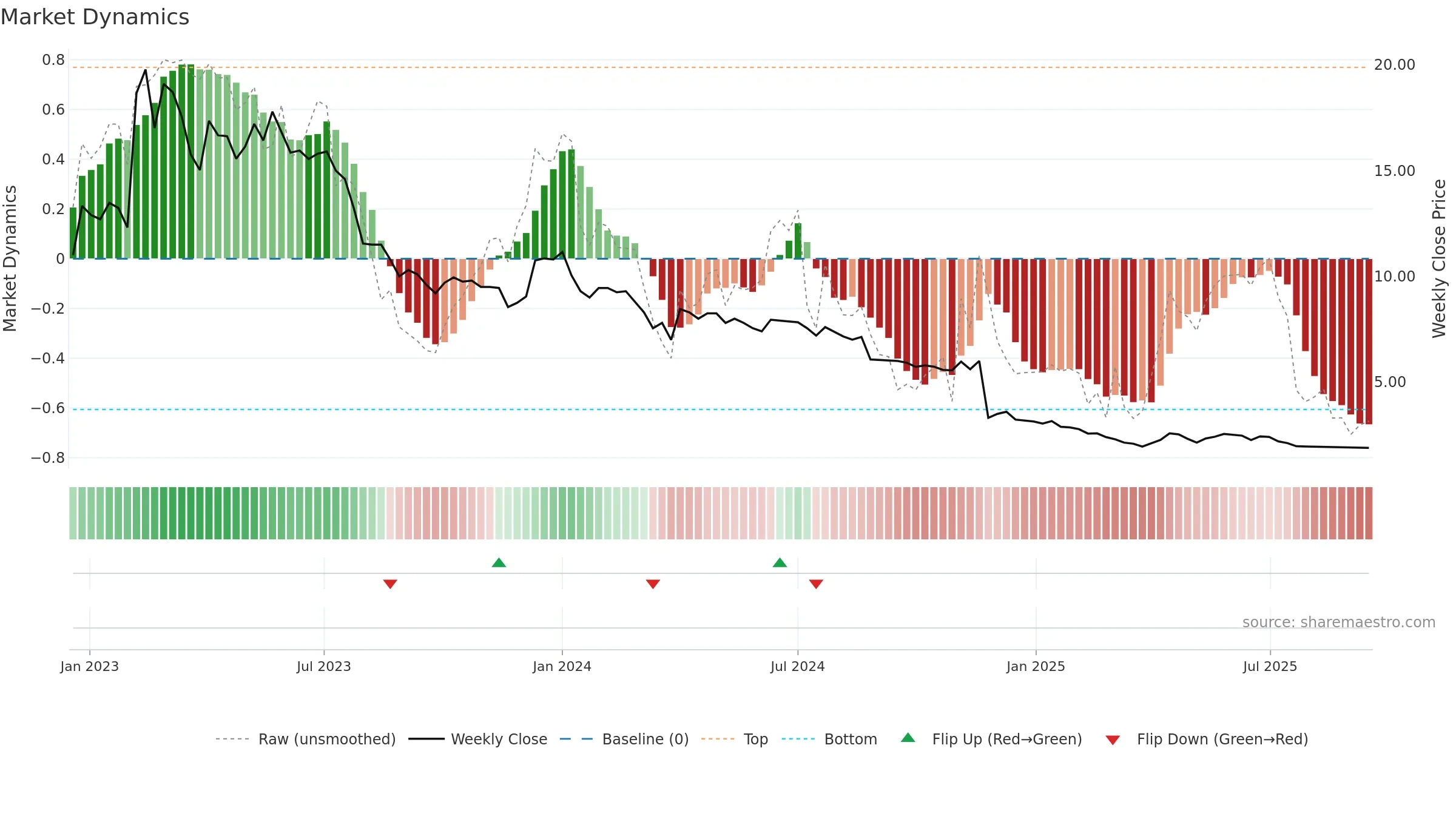Click the Jul 2025 x-axis label
The image size is (1456, 819).
coord(1270,666)
